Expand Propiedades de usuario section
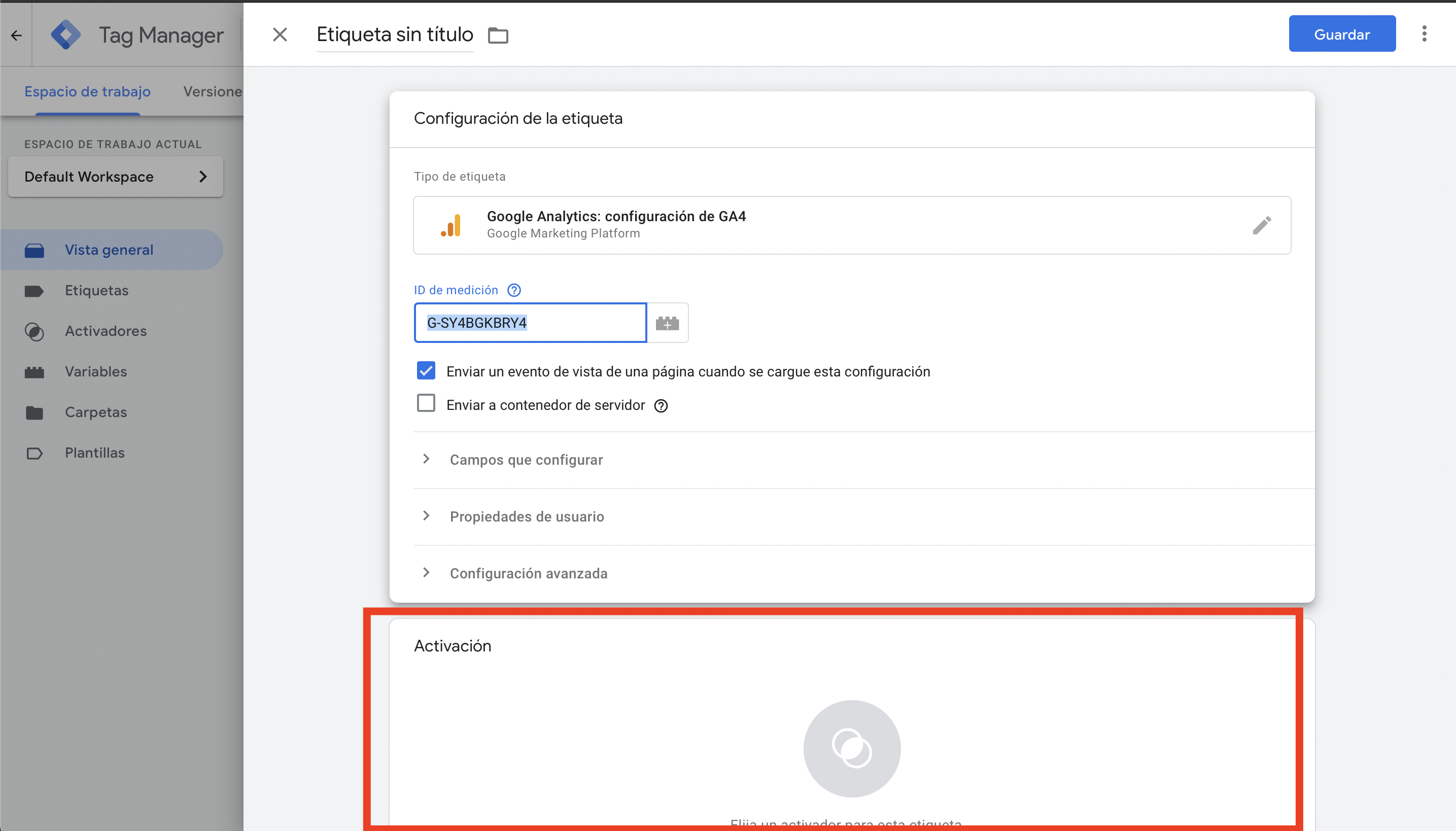Image resolution: width=1456 pixels, height=831 pixels. (x=526, y=516)
